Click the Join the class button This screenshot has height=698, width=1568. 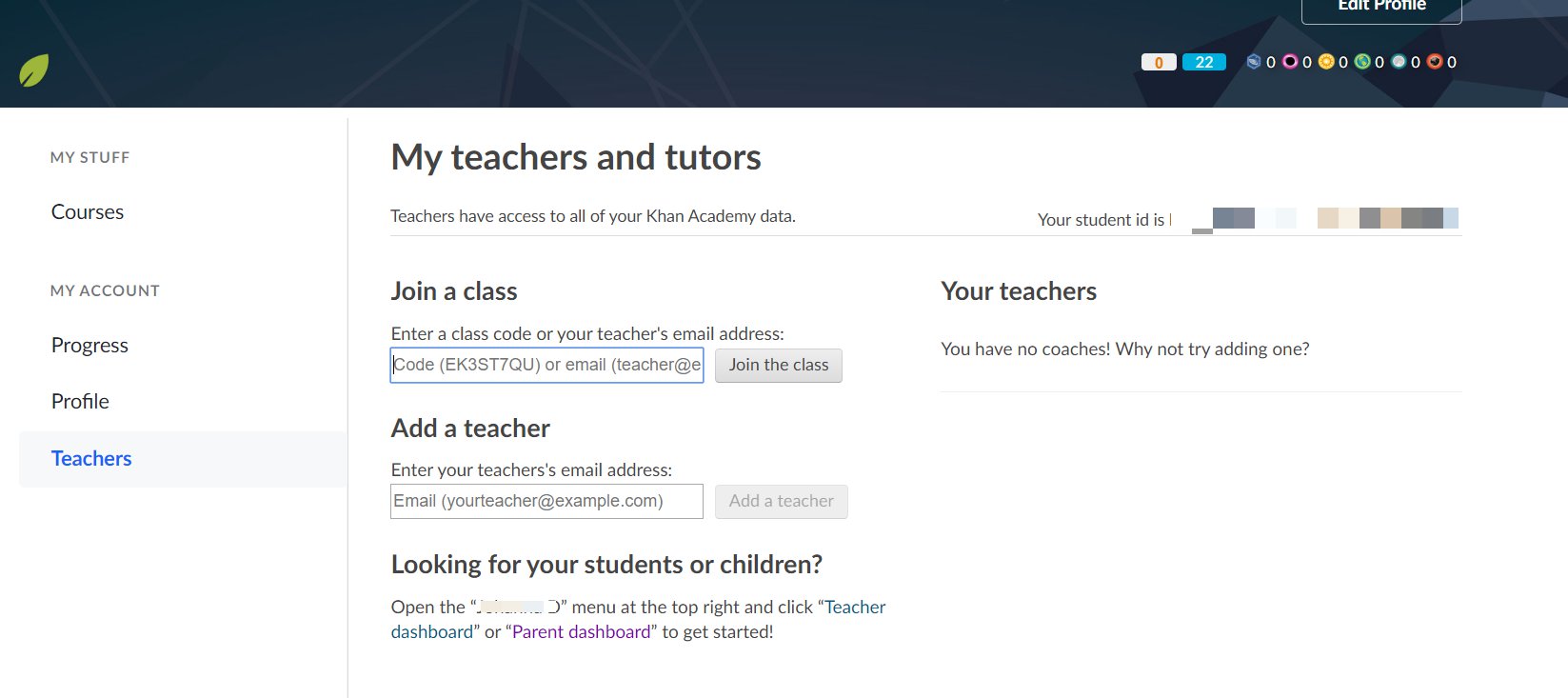tap(779, 365)
